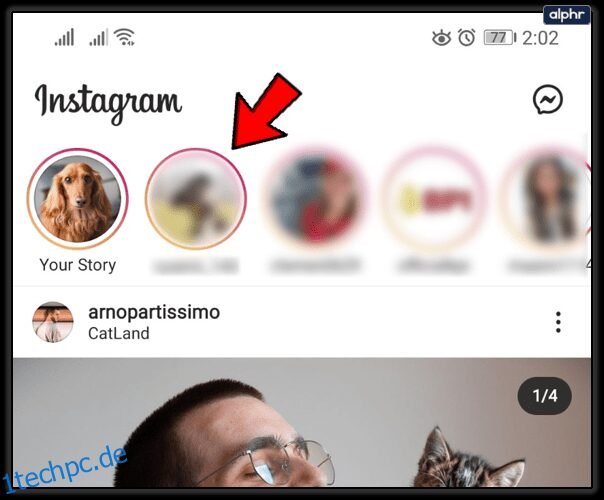Tap the 1/4 carousel counter badge

click(x=545, y=396)
